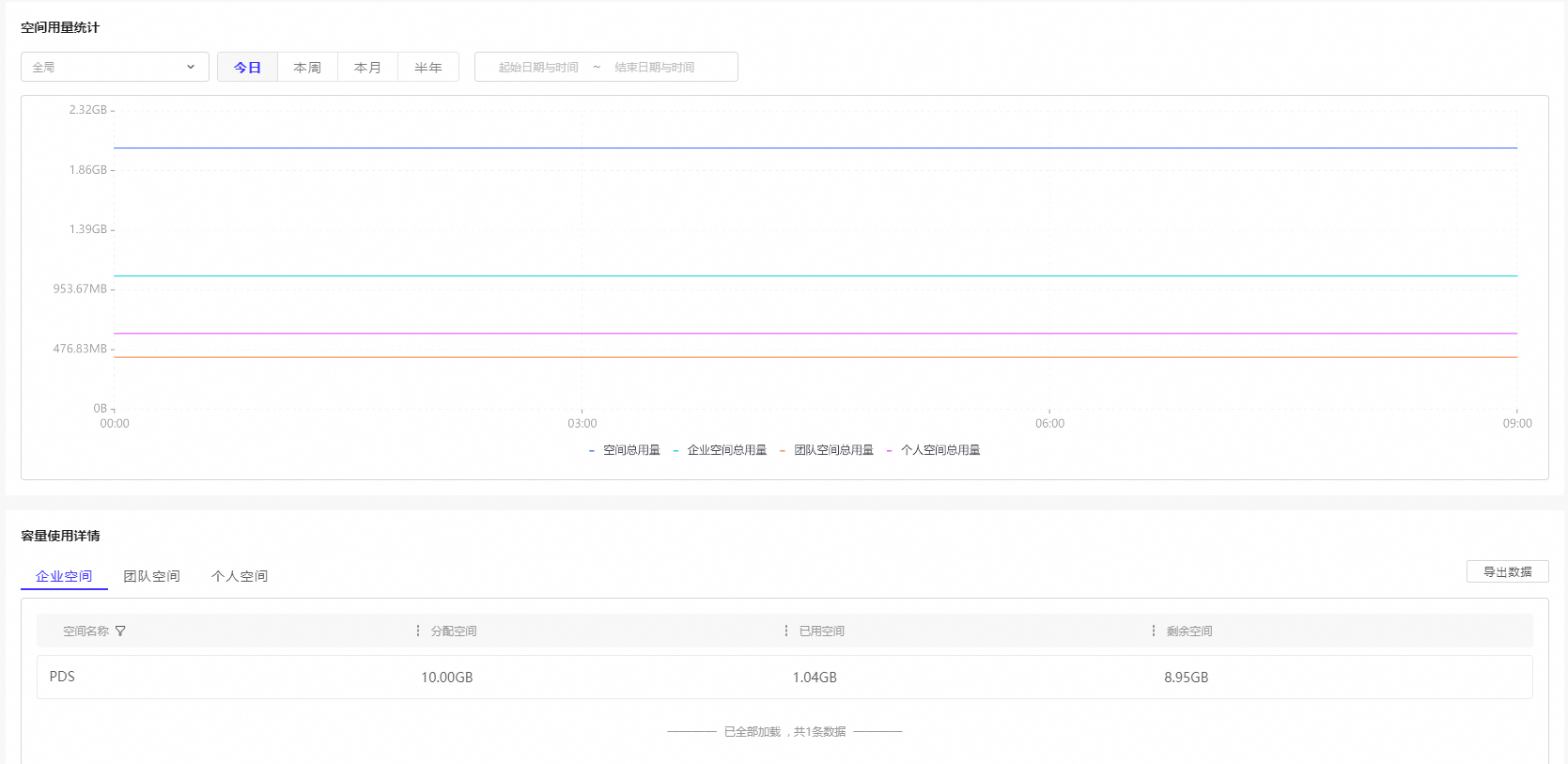Screen dimensions: 1568x764
Task: Click the dark total usage line in chart
Action: (815, 148)
